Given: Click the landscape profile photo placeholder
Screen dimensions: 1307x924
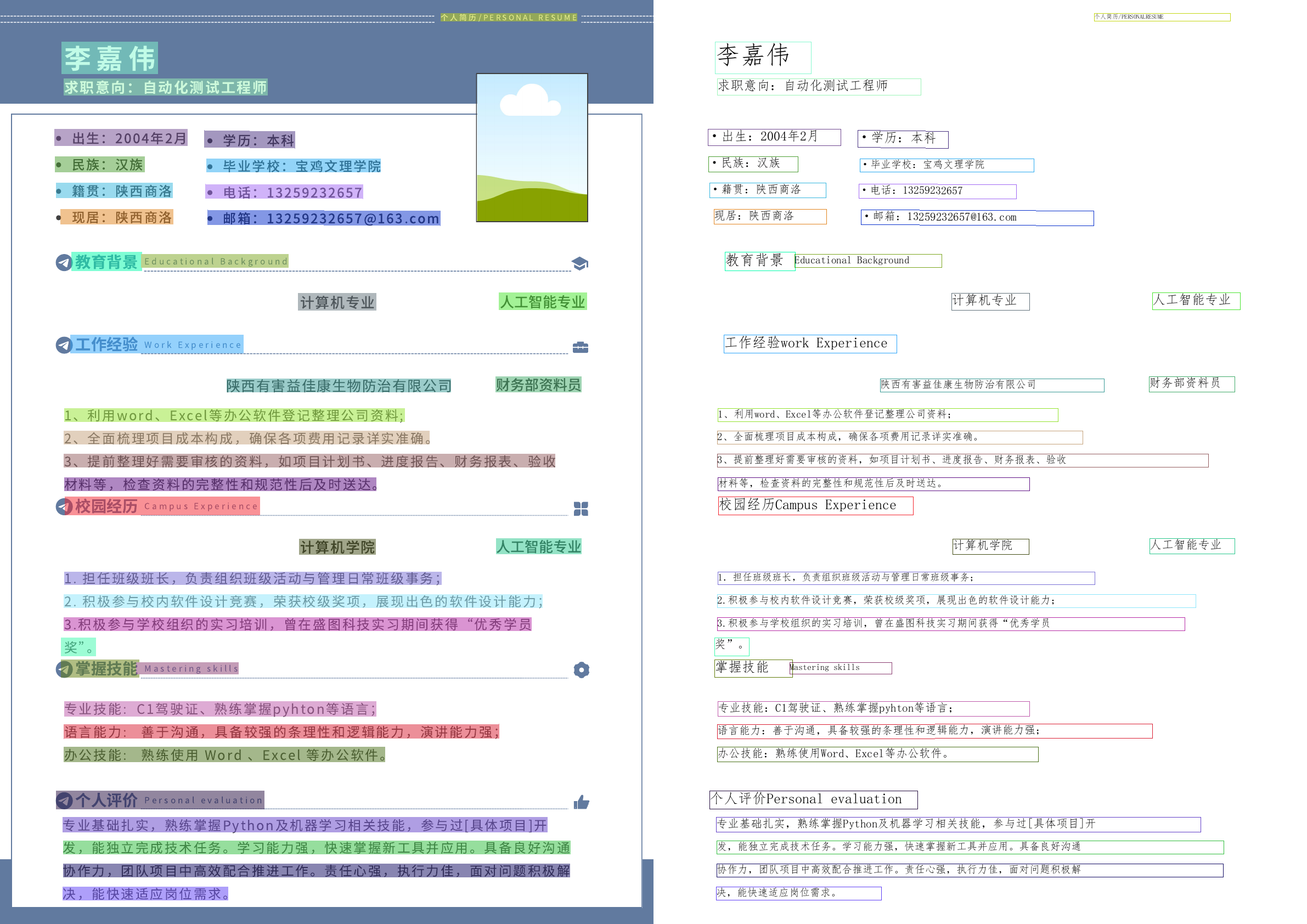Looking at the screenshot, I should tap(532, 148).
